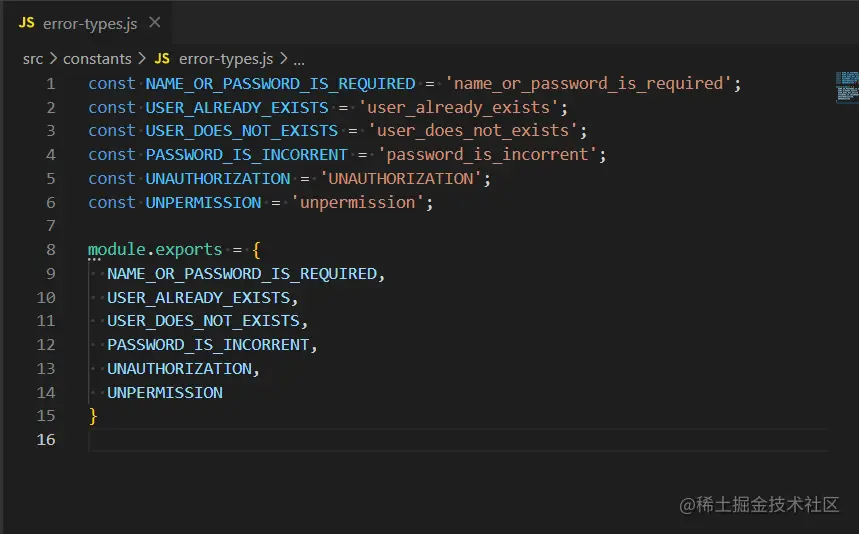Click the chevron after src in breadcrumb

click(x=53, y=58)
